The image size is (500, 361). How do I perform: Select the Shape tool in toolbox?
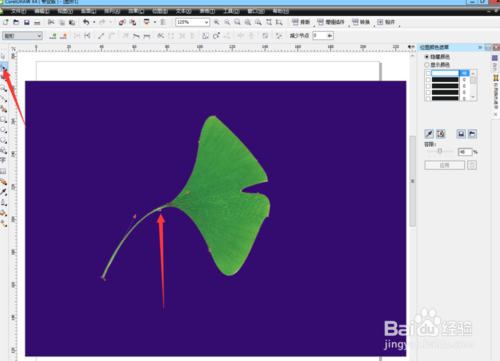pyautogui.click(x=3, y=67)
